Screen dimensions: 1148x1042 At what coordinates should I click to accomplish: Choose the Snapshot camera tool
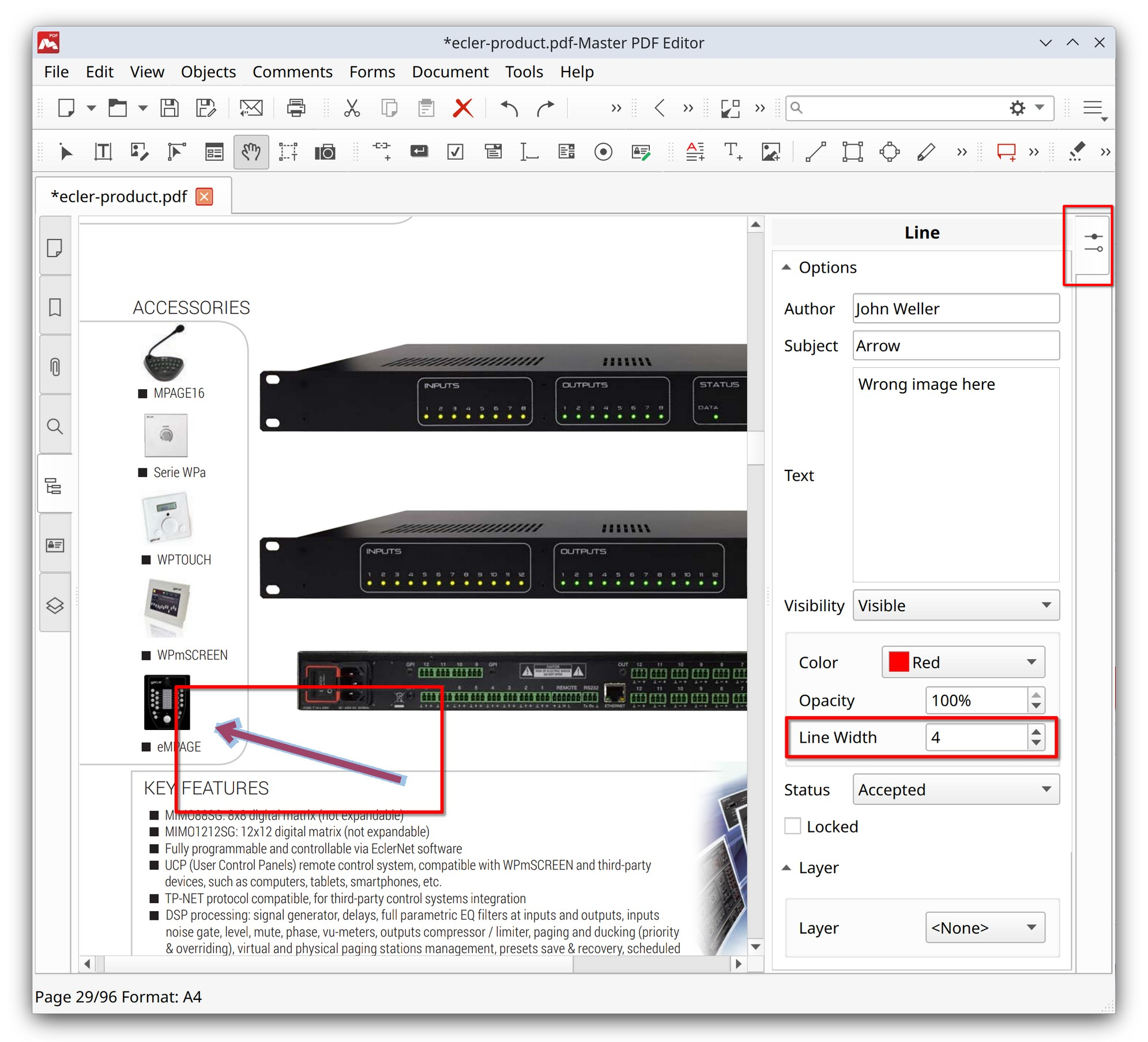[325, 152]
